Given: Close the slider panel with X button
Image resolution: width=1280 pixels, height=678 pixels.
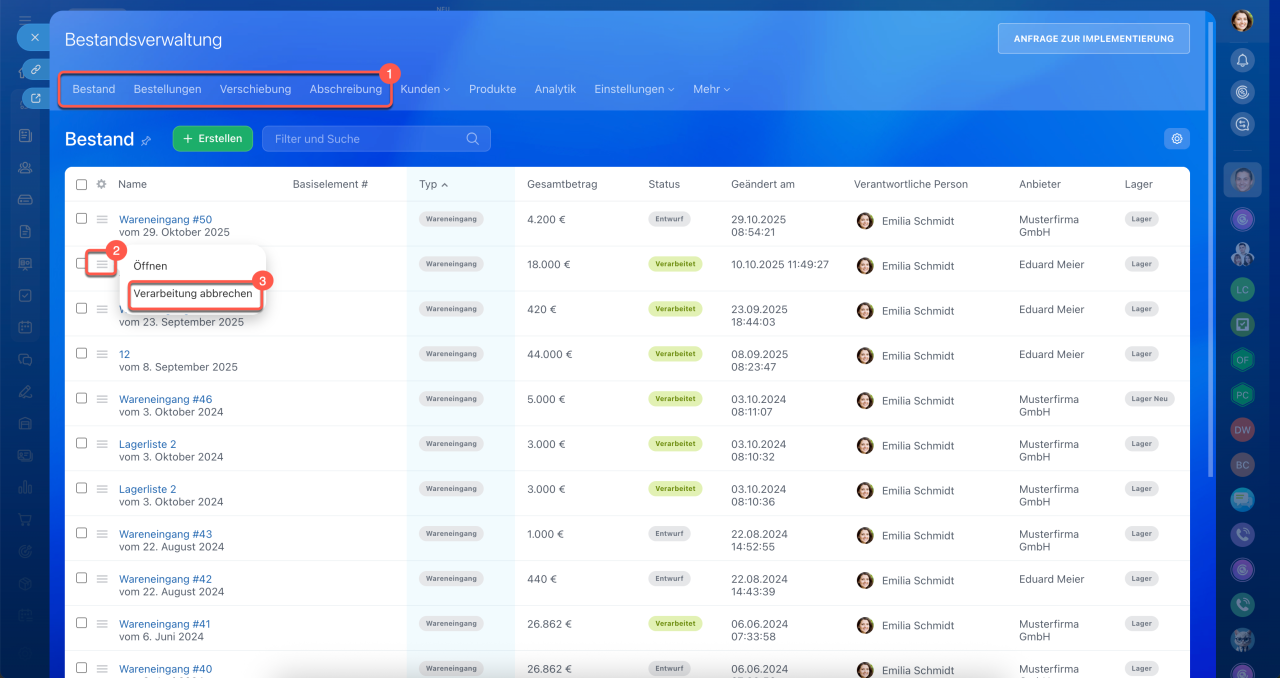Looking at the screenshot, I should [x=35, y=37].
